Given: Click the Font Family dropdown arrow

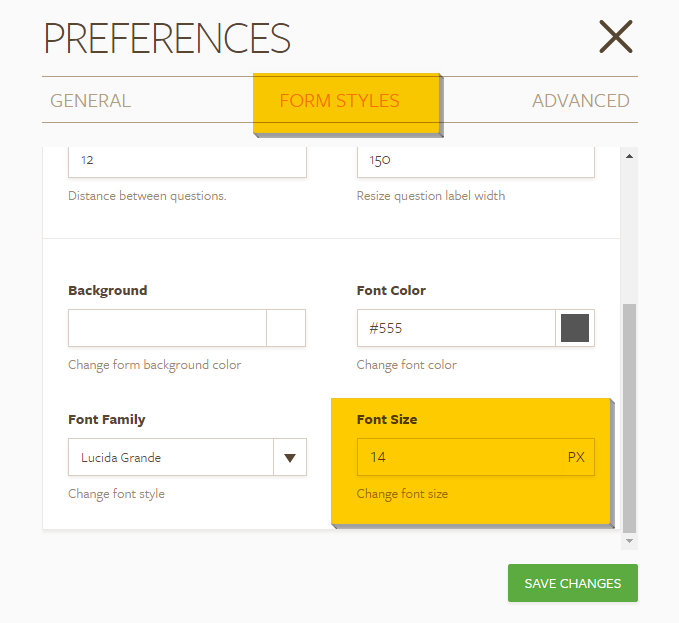Looking at the screenshot, I should (290, 458).
